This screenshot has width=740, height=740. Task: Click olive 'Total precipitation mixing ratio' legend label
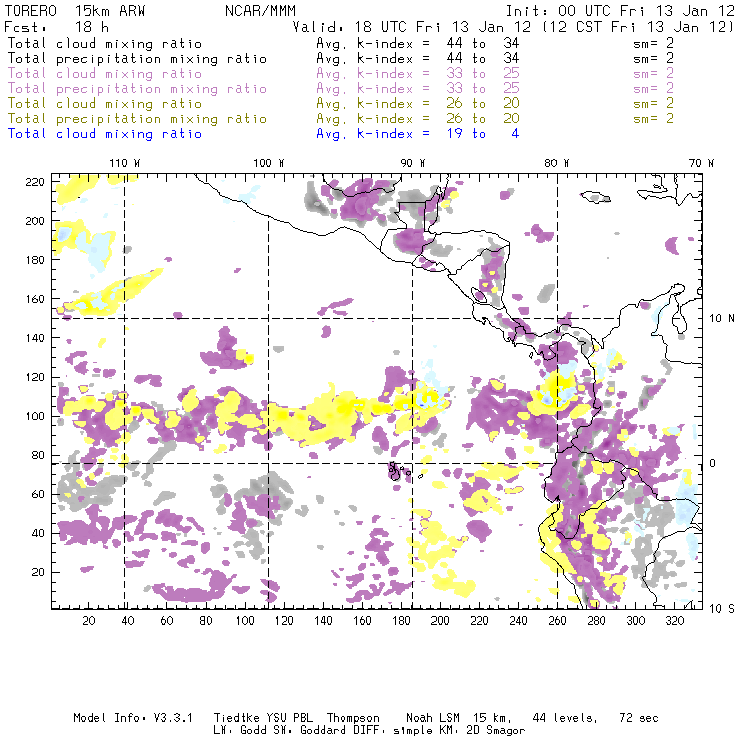(137, 118)
